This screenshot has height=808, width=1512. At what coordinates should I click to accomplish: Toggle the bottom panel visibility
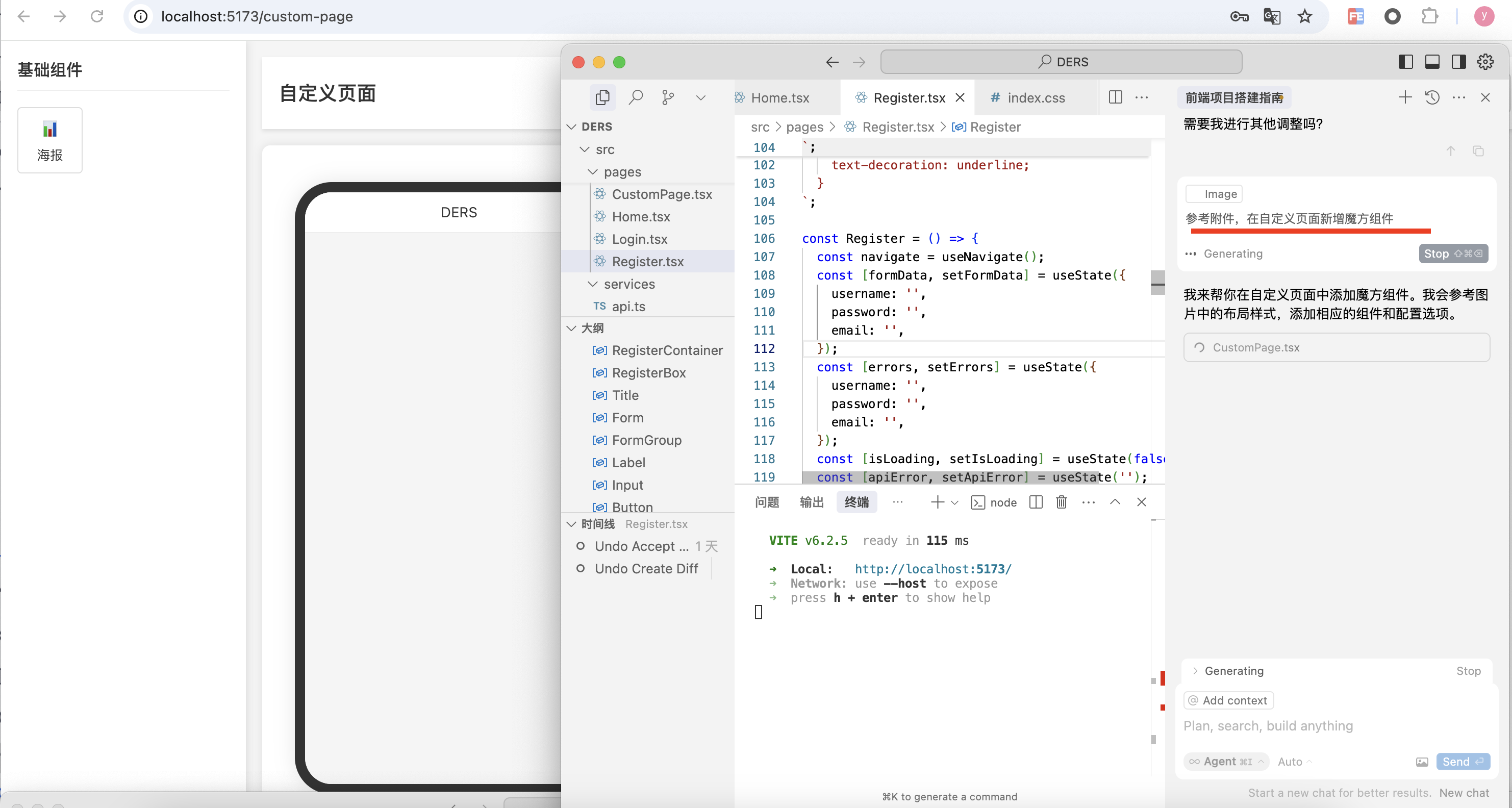[1433, 61]
